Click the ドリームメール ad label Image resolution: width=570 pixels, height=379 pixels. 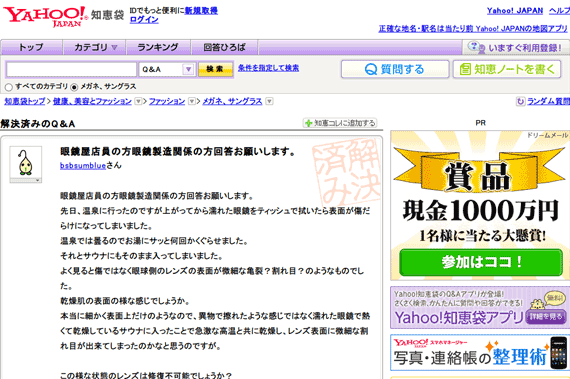[x=547, y=135]
